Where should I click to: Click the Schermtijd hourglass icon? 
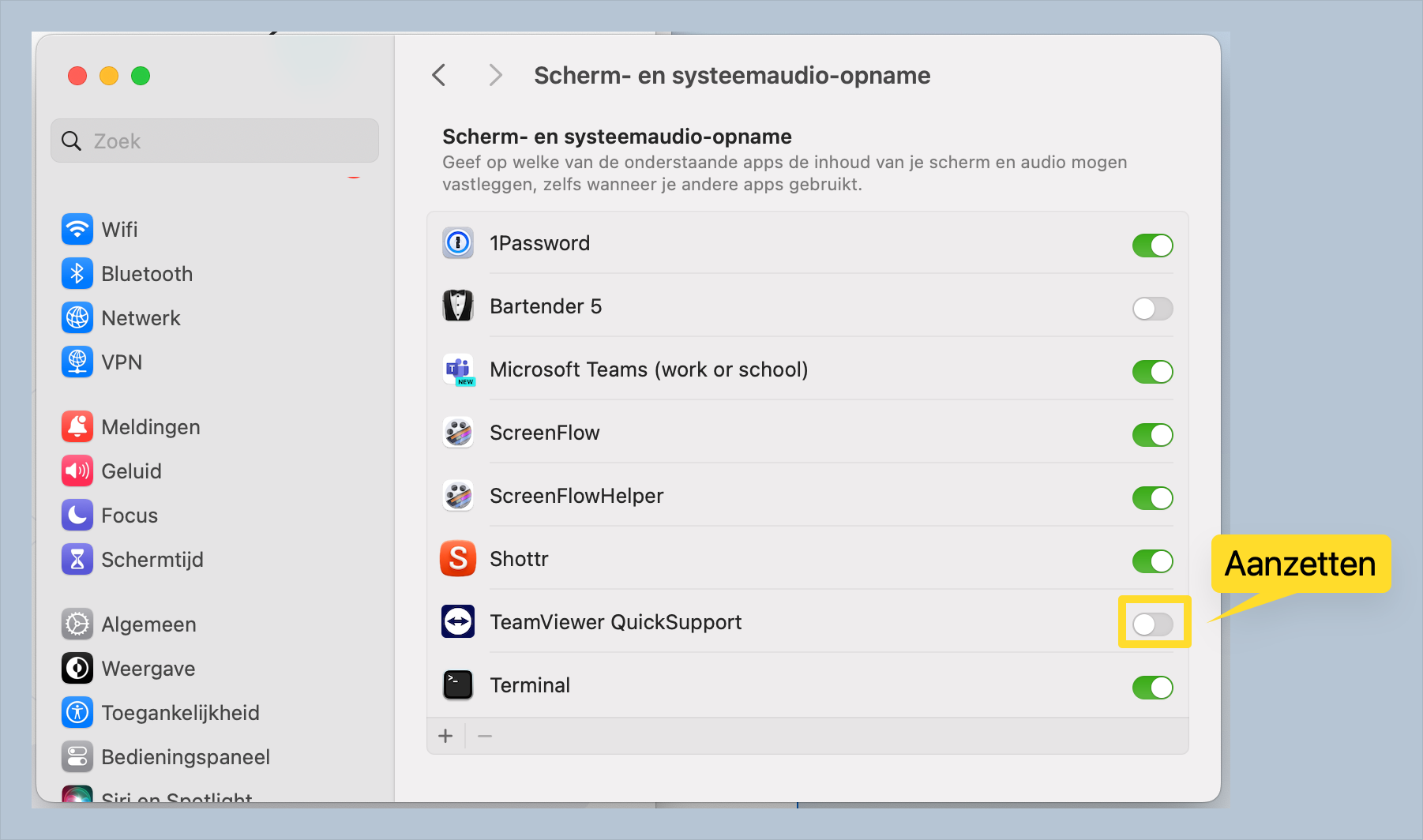pos(77,560)
